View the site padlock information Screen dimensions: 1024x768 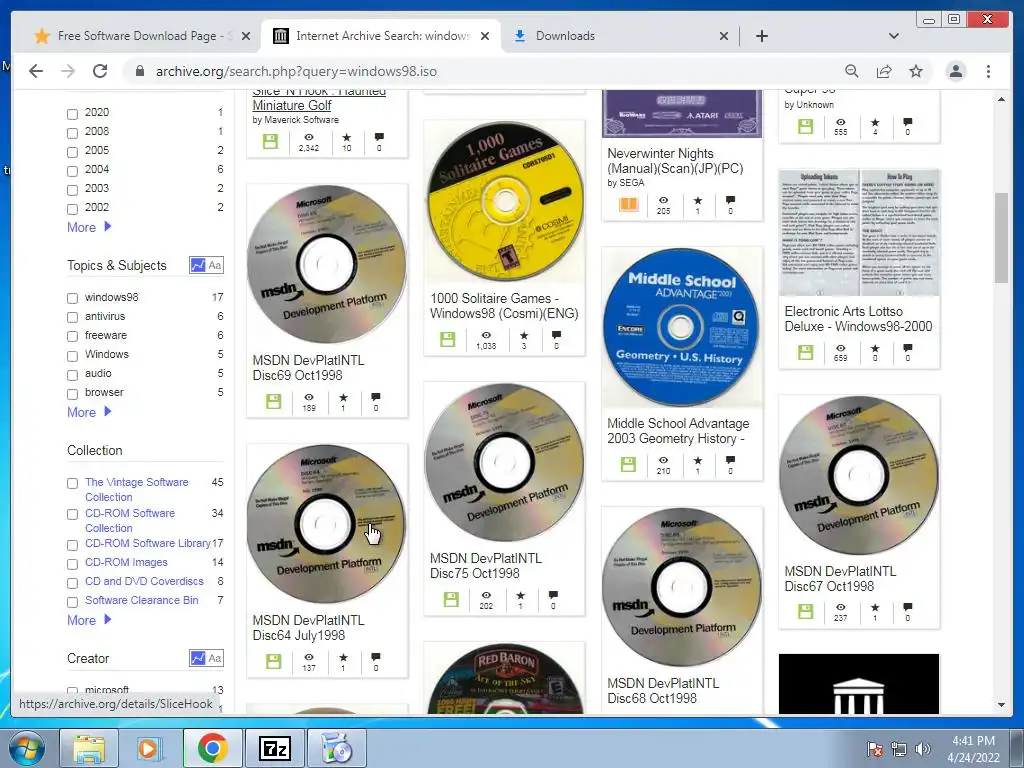139,71
